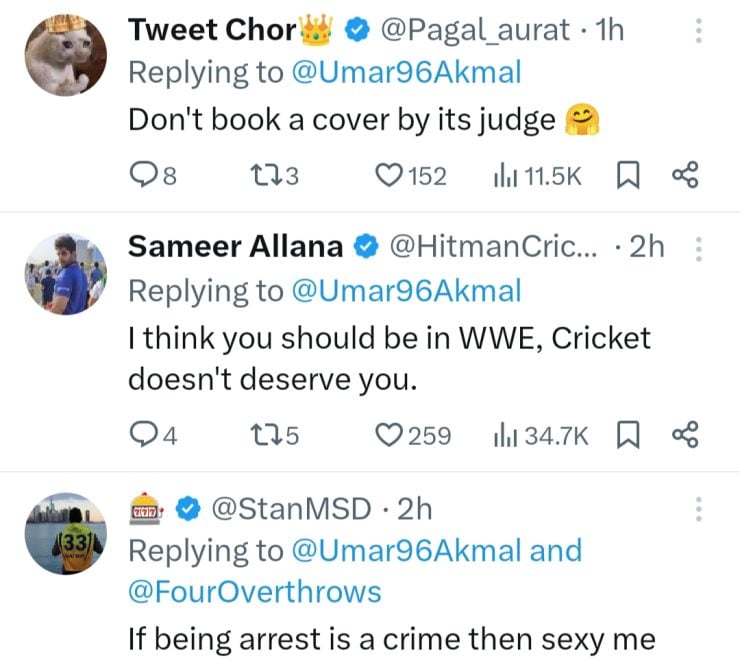
Task: Open more options for @StanMSD's tweet
Action: (698, 510)
